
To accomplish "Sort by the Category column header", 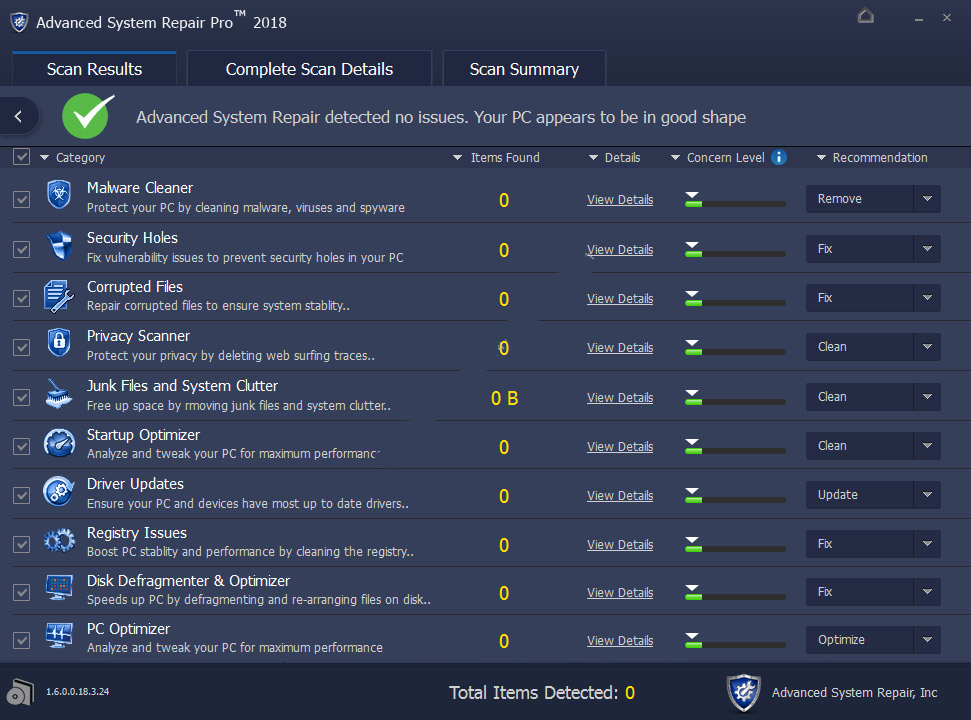I will click(x=72, y=157).
